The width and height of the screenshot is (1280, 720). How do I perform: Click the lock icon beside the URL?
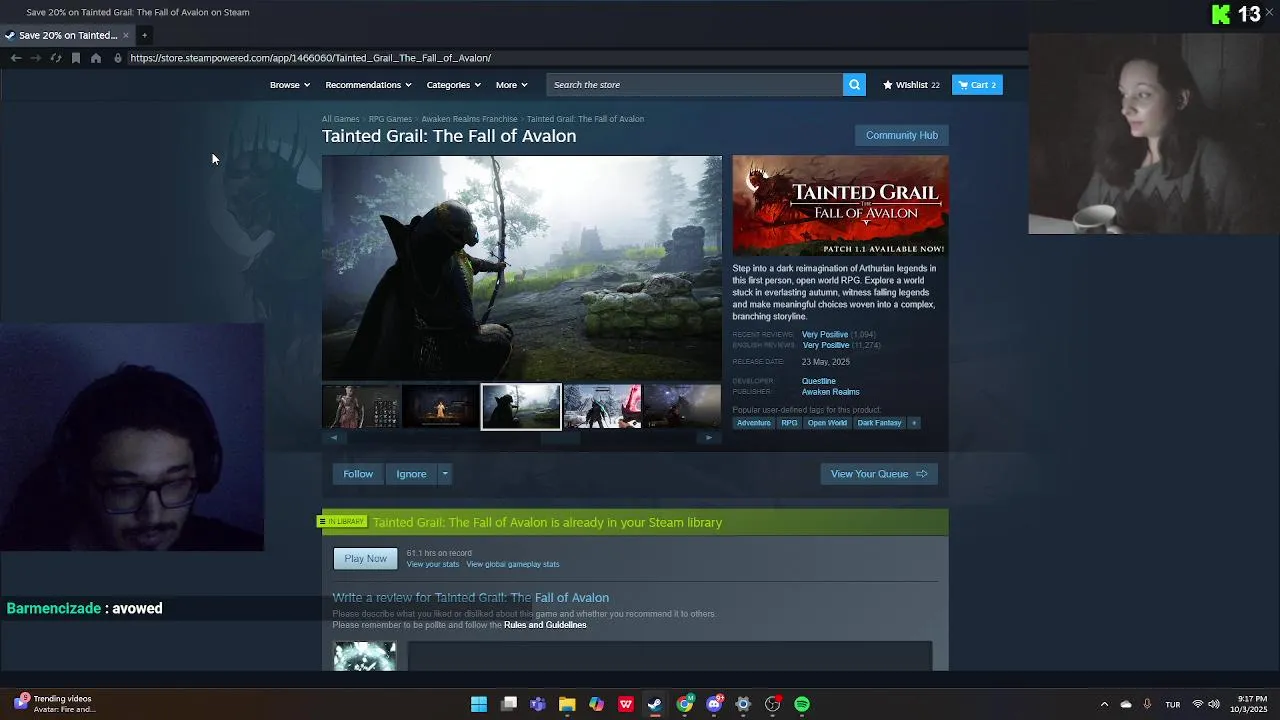tap(118, 58)
